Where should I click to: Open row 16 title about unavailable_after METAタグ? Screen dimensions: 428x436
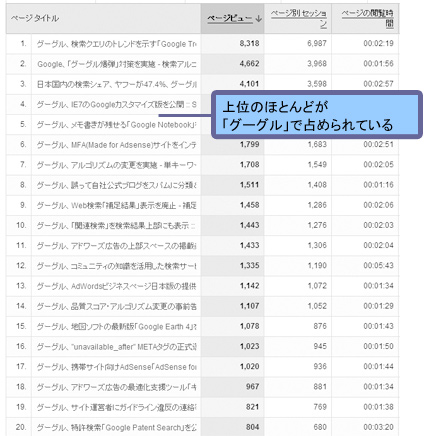[x=117, y=347]
